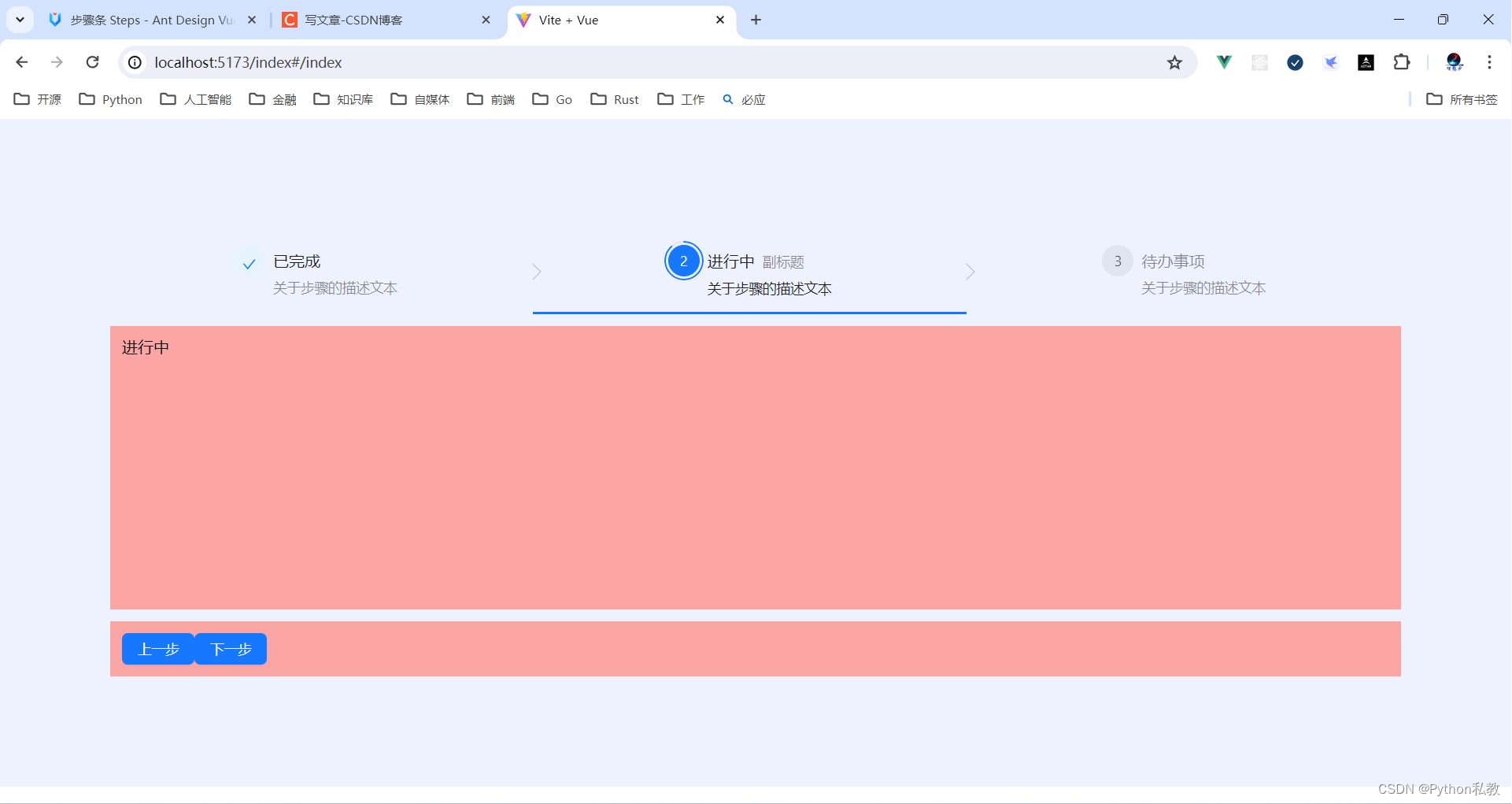Open the 工作 bookmark folder
This screenshot has height=804, width=1512.
point(682,99)
